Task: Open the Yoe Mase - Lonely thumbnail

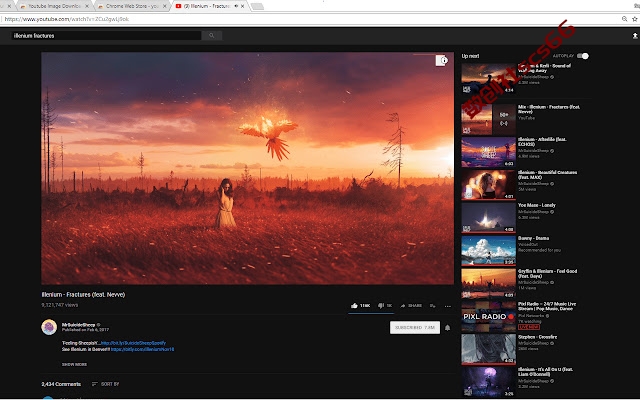Action: coord(488,218)
